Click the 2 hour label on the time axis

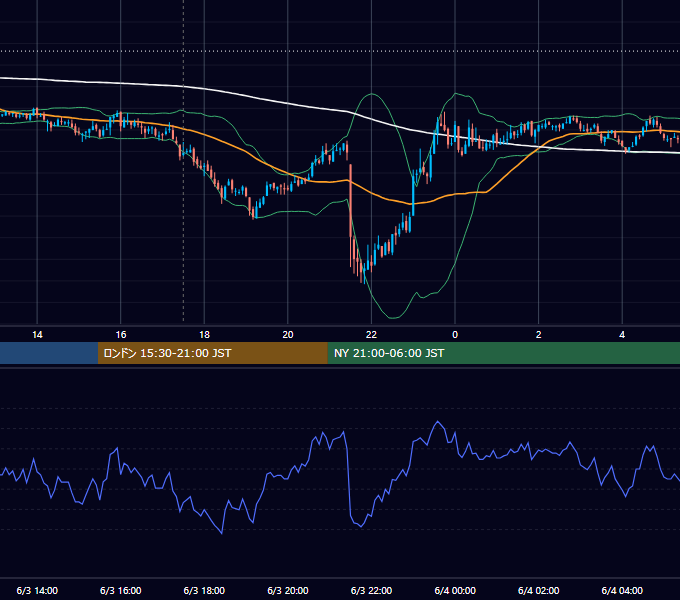click(539, 335)
